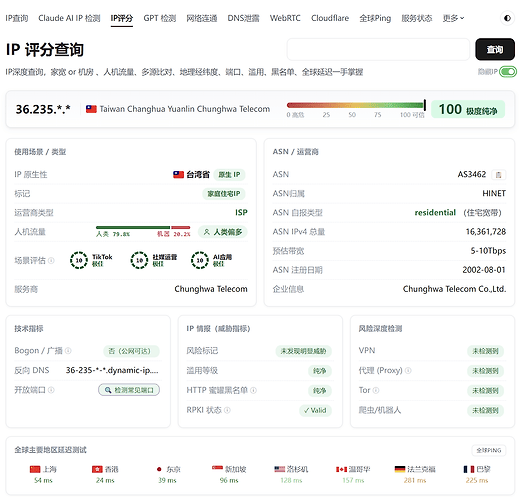The width and height of the screenshot is (519, 500).
Task: Click the 2002-08-01 registration date
Action: pos(484,270)
